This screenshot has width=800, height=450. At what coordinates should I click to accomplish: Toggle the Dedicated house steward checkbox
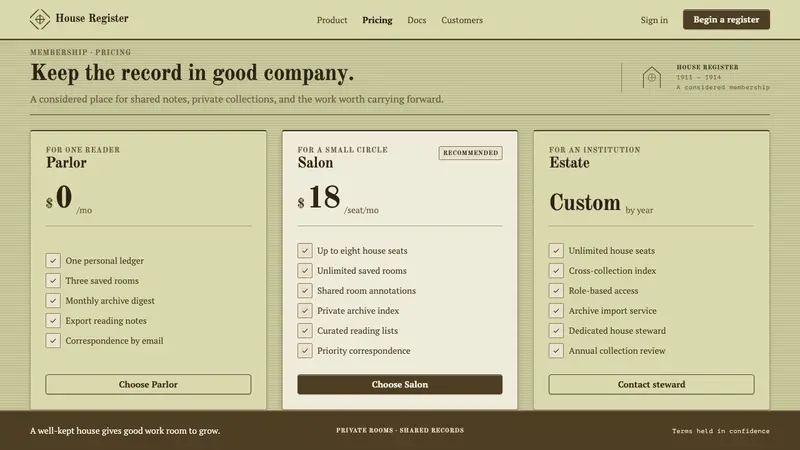click(x=556, y=331)
